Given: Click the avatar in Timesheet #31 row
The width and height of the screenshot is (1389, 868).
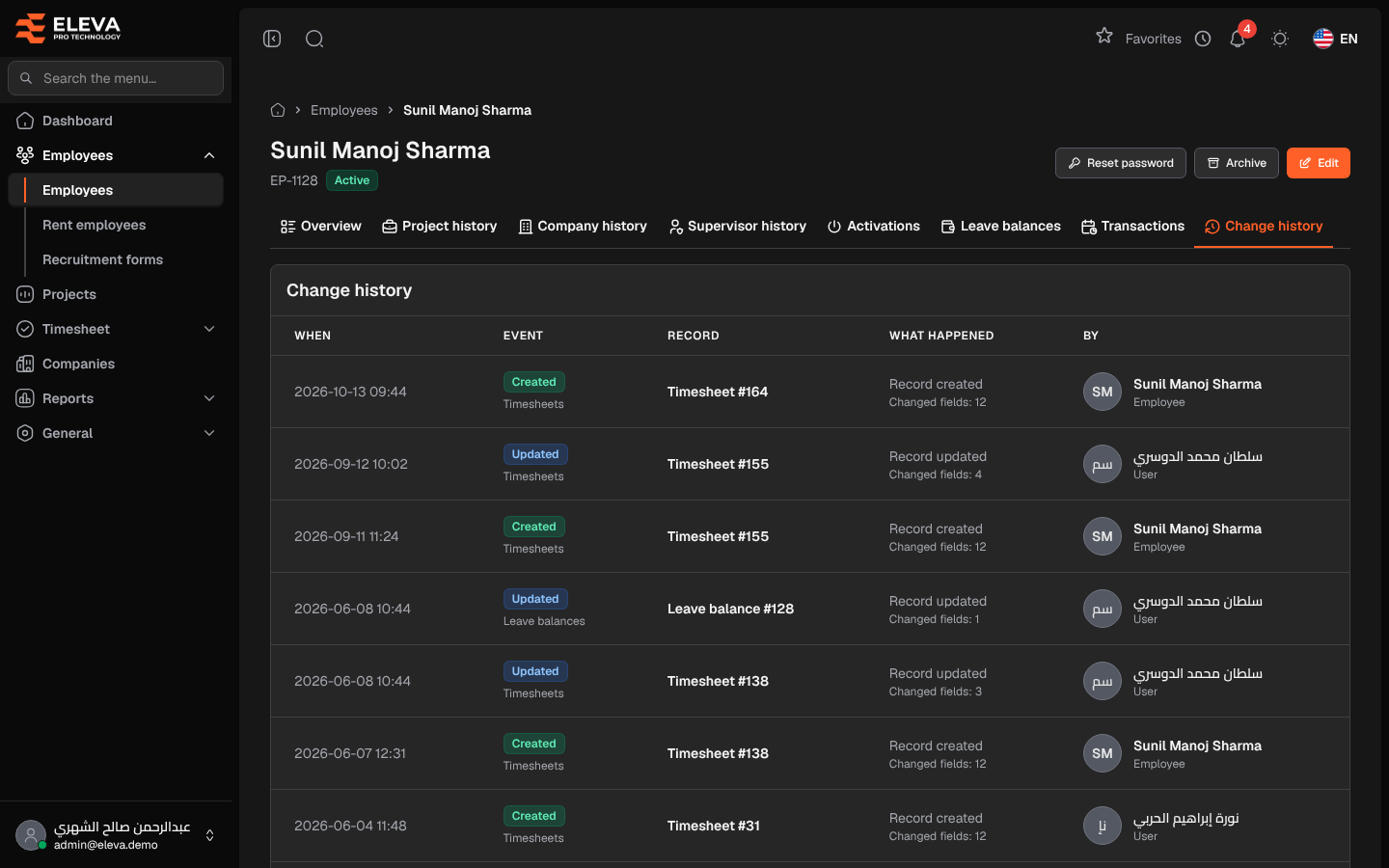Looking at the screenshot, I should (1103, 826).
